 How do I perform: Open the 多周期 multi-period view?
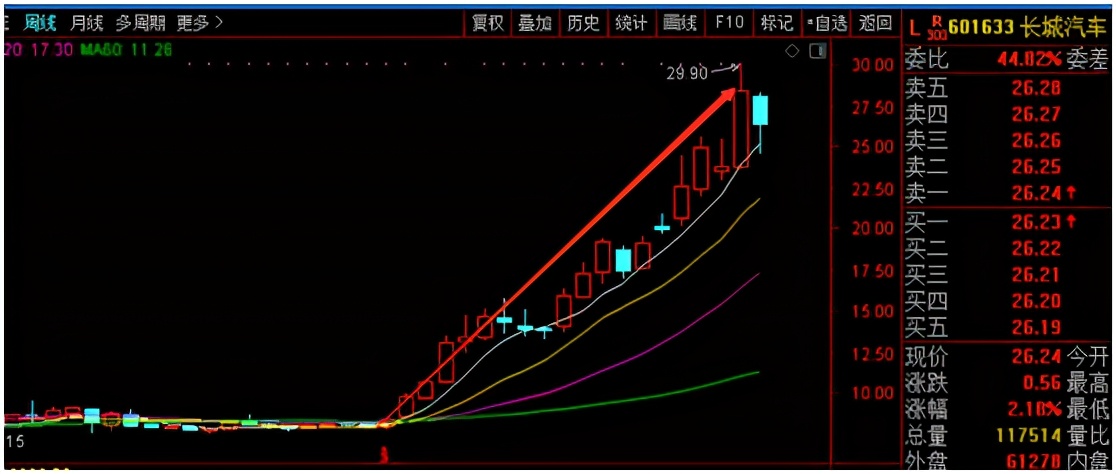[x=140, y=23]
